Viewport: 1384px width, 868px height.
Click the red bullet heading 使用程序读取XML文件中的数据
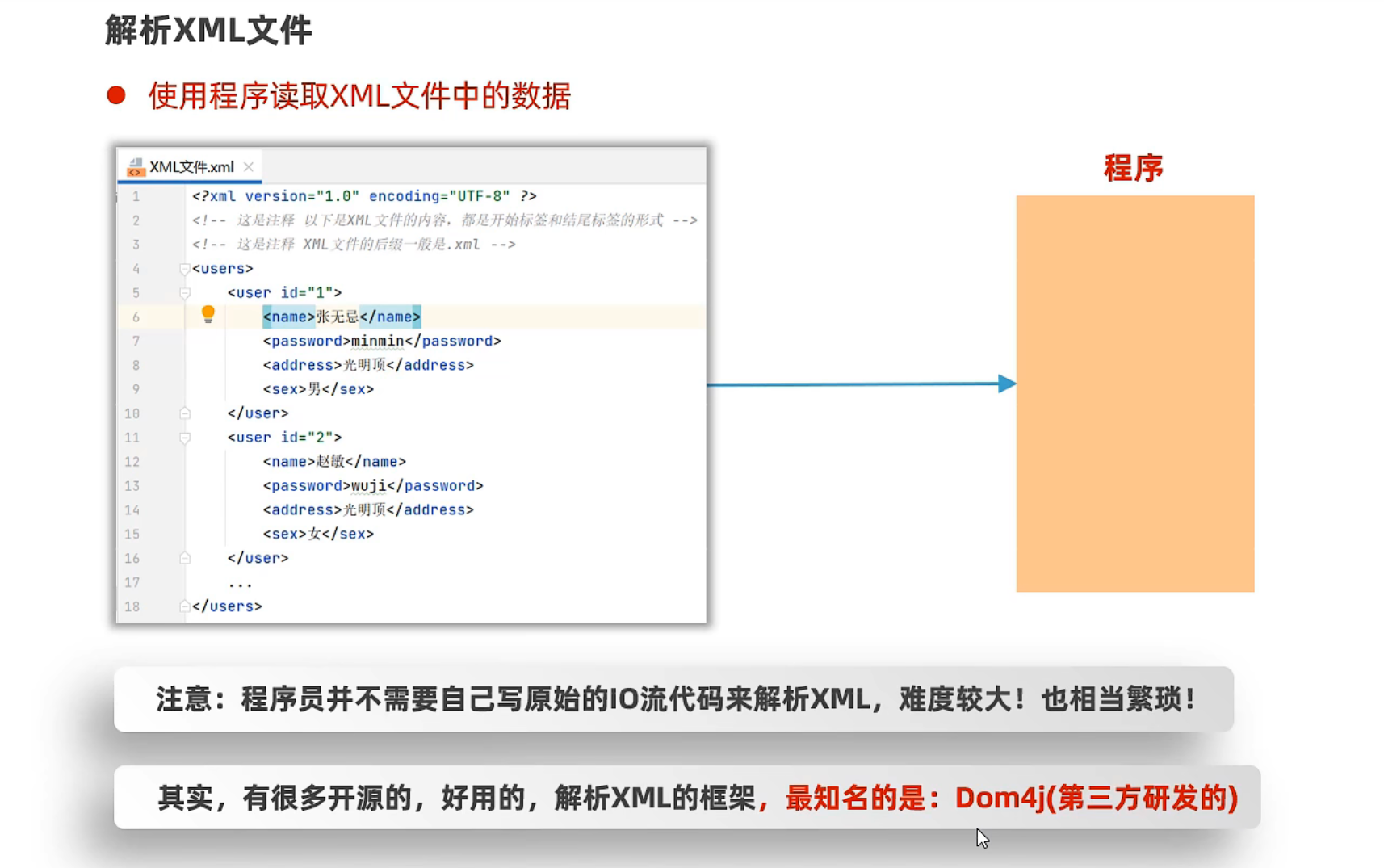tap(359, 96)
